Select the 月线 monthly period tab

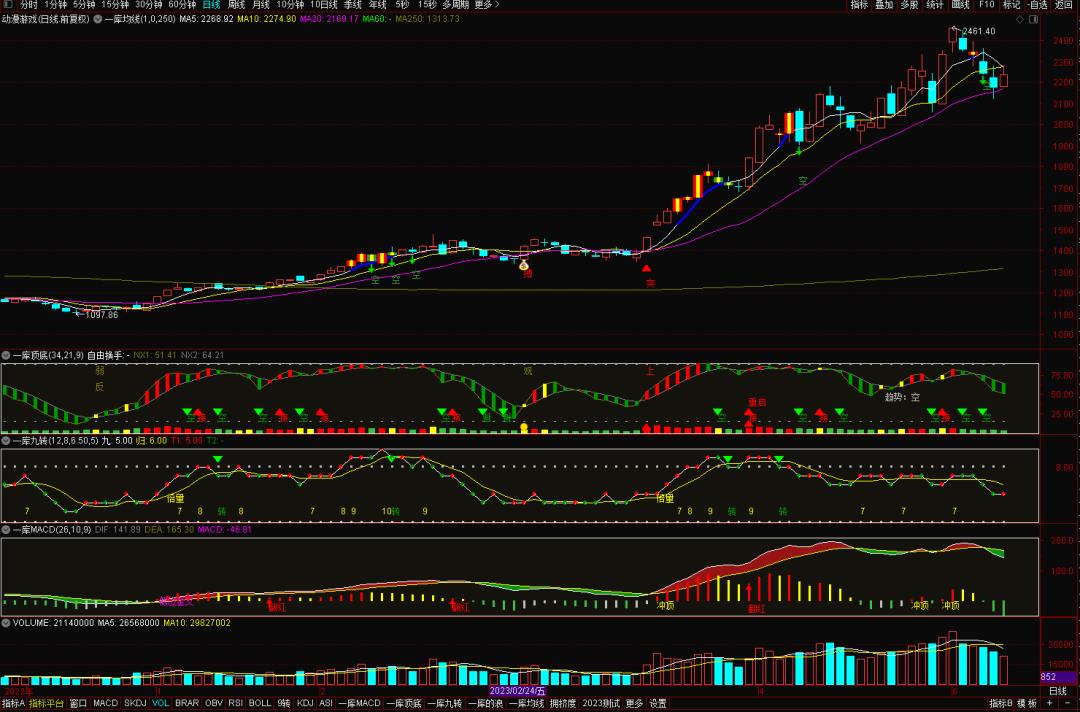click(261, 4)
